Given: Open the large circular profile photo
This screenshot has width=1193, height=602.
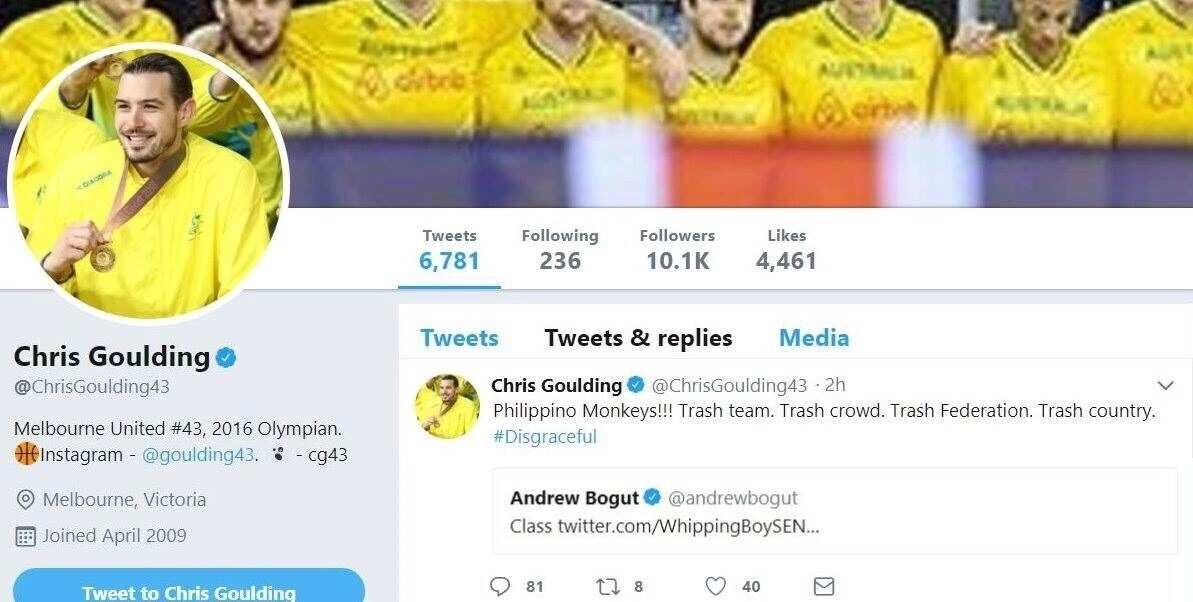Looking at the screenshot, I should point(149,183).
